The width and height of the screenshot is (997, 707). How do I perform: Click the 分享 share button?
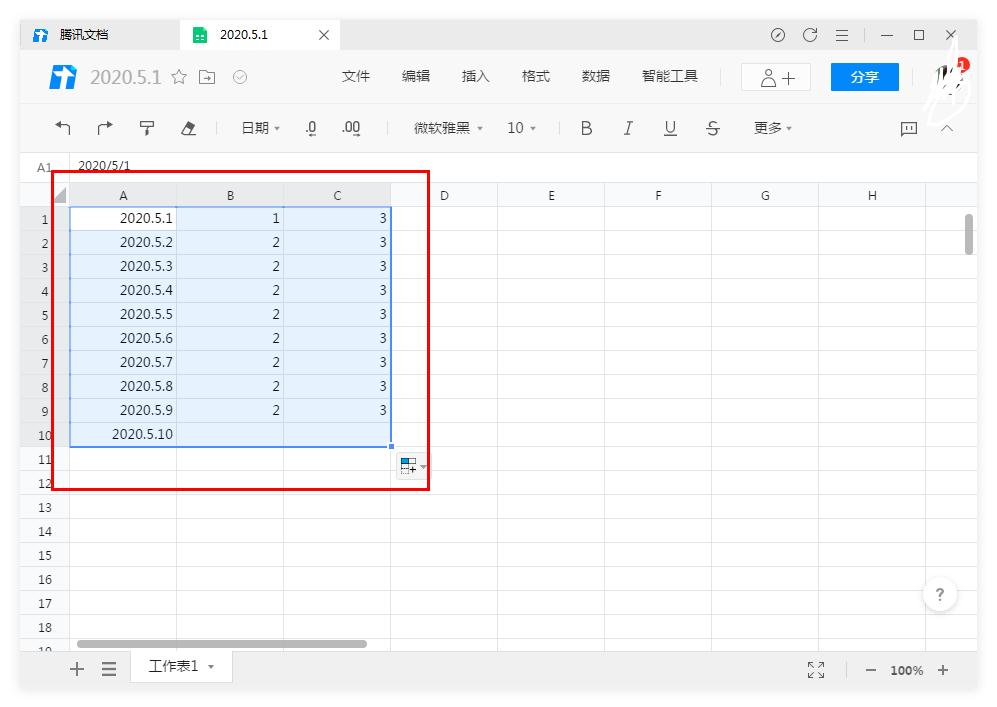pyautogui.click(x=864, y=76)
